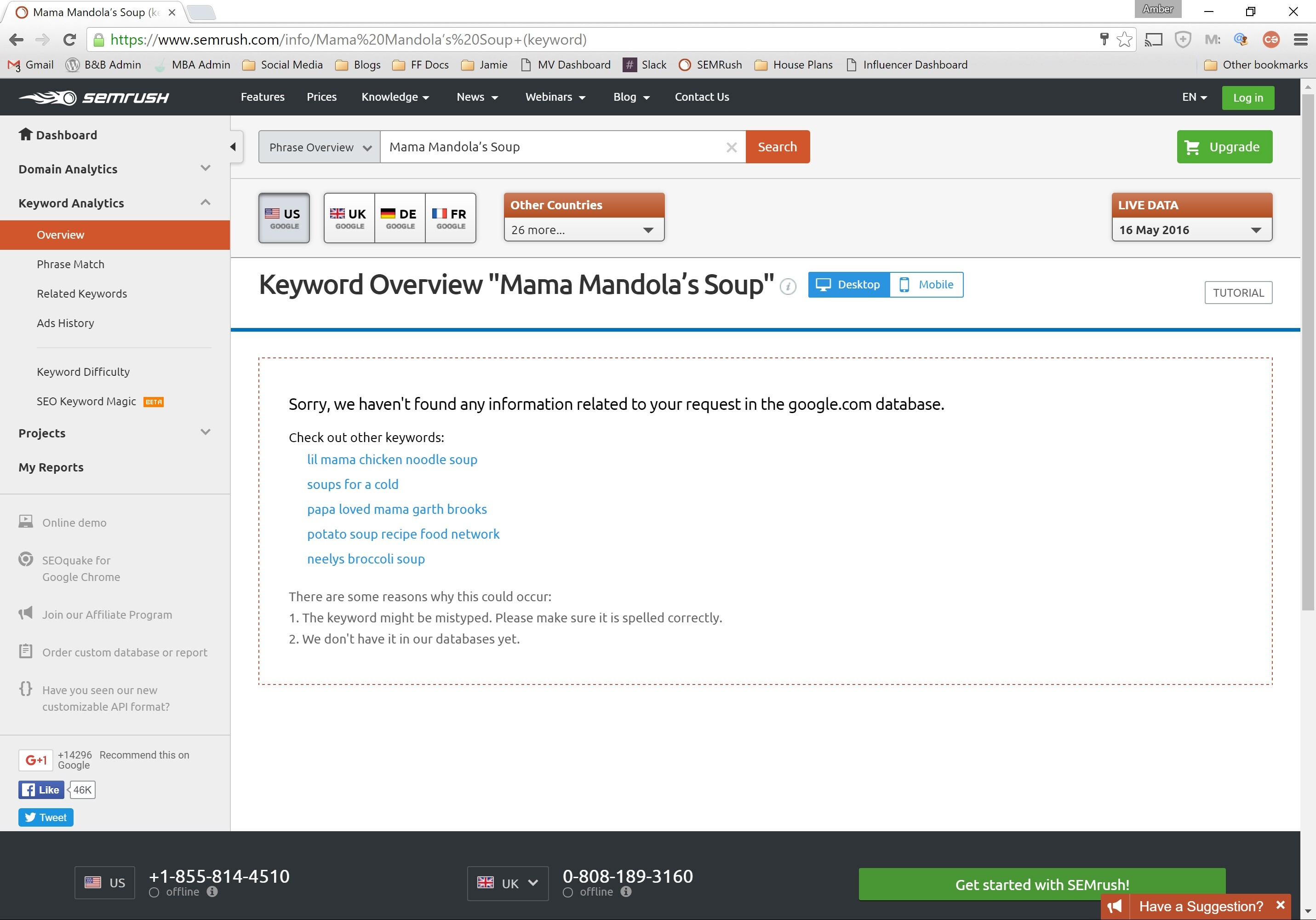
Task: Click the Affiliate Program megaphone icon
Action: tap(26, 614)
